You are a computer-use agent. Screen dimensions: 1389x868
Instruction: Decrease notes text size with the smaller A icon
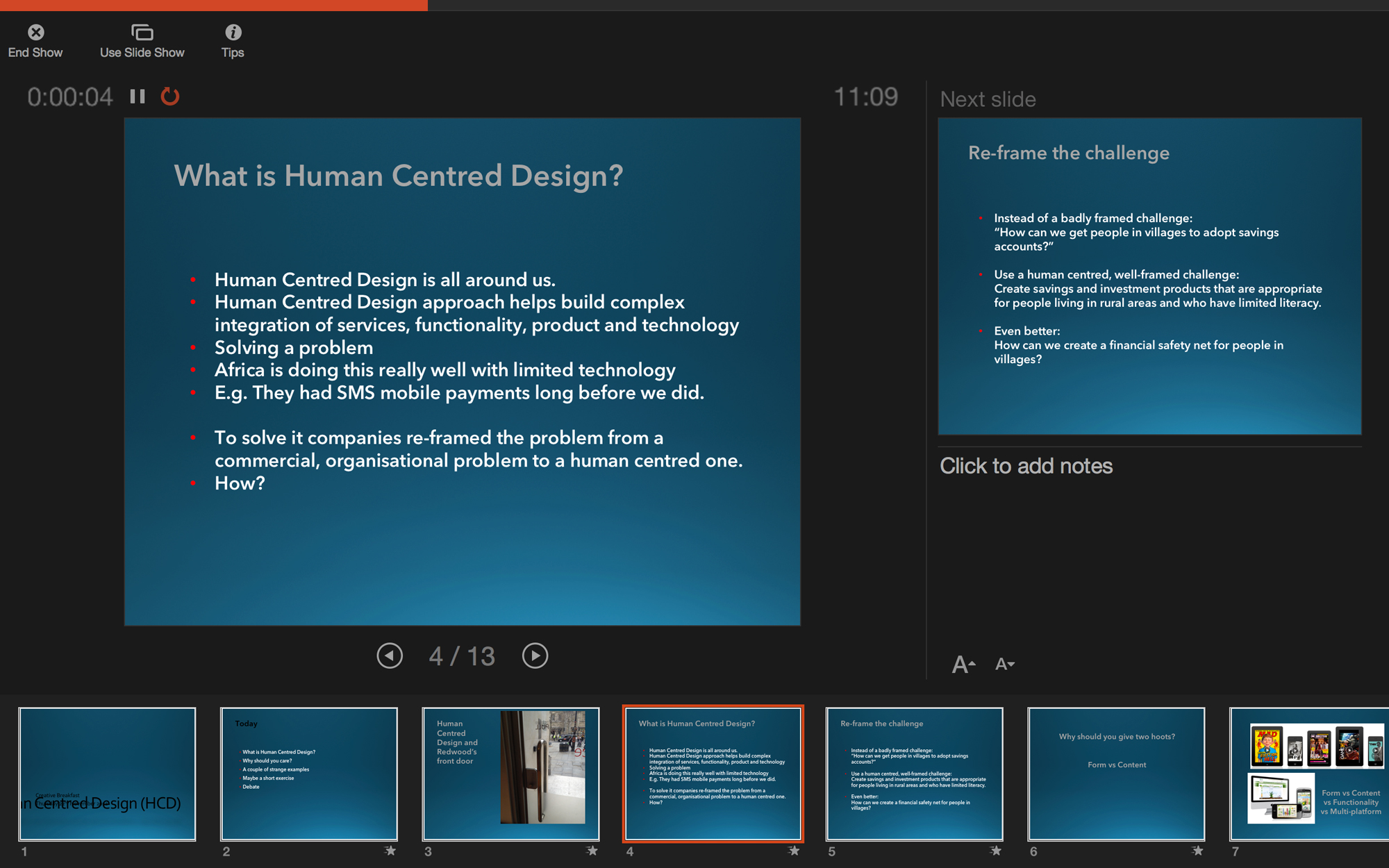point(1002,665)
